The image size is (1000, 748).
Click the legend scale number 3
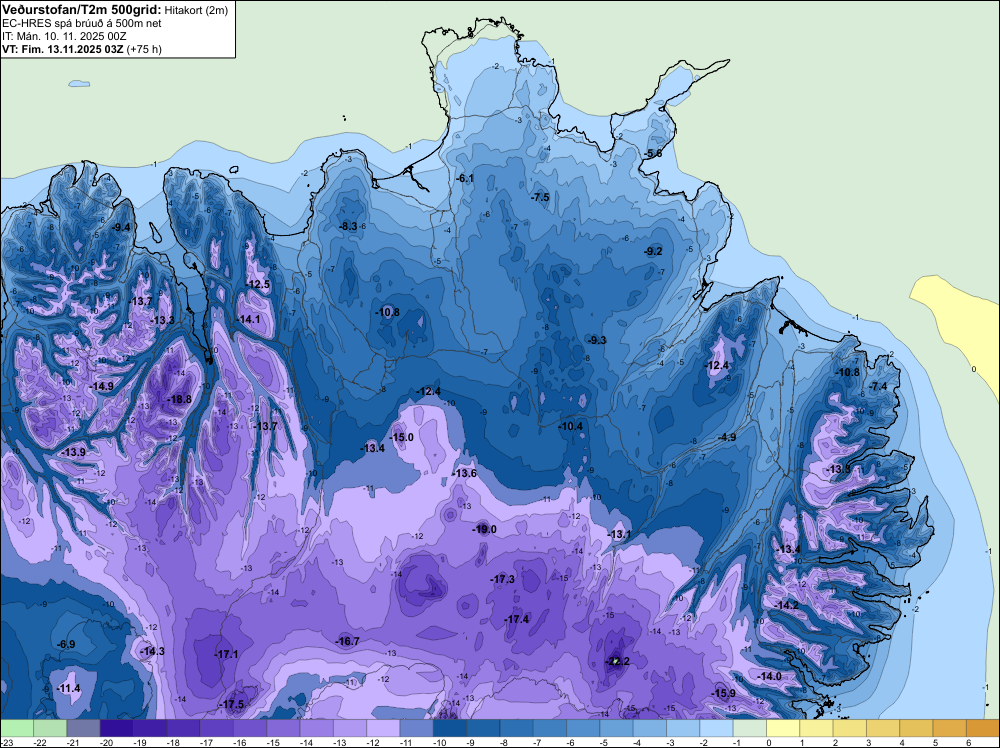[x=869, y=742]
